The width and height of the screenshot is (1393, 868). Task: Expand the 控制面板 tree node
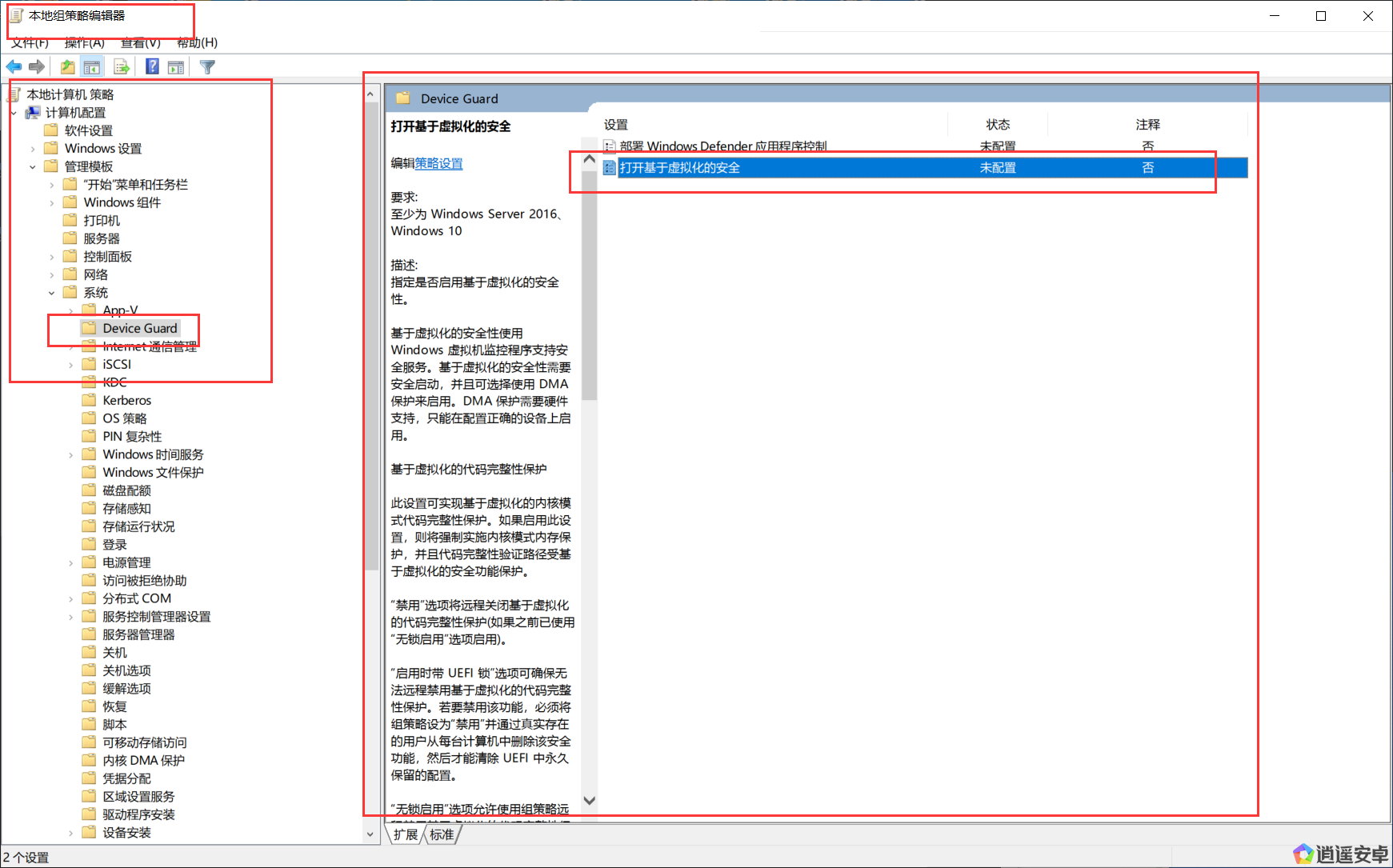click(52, 257)
